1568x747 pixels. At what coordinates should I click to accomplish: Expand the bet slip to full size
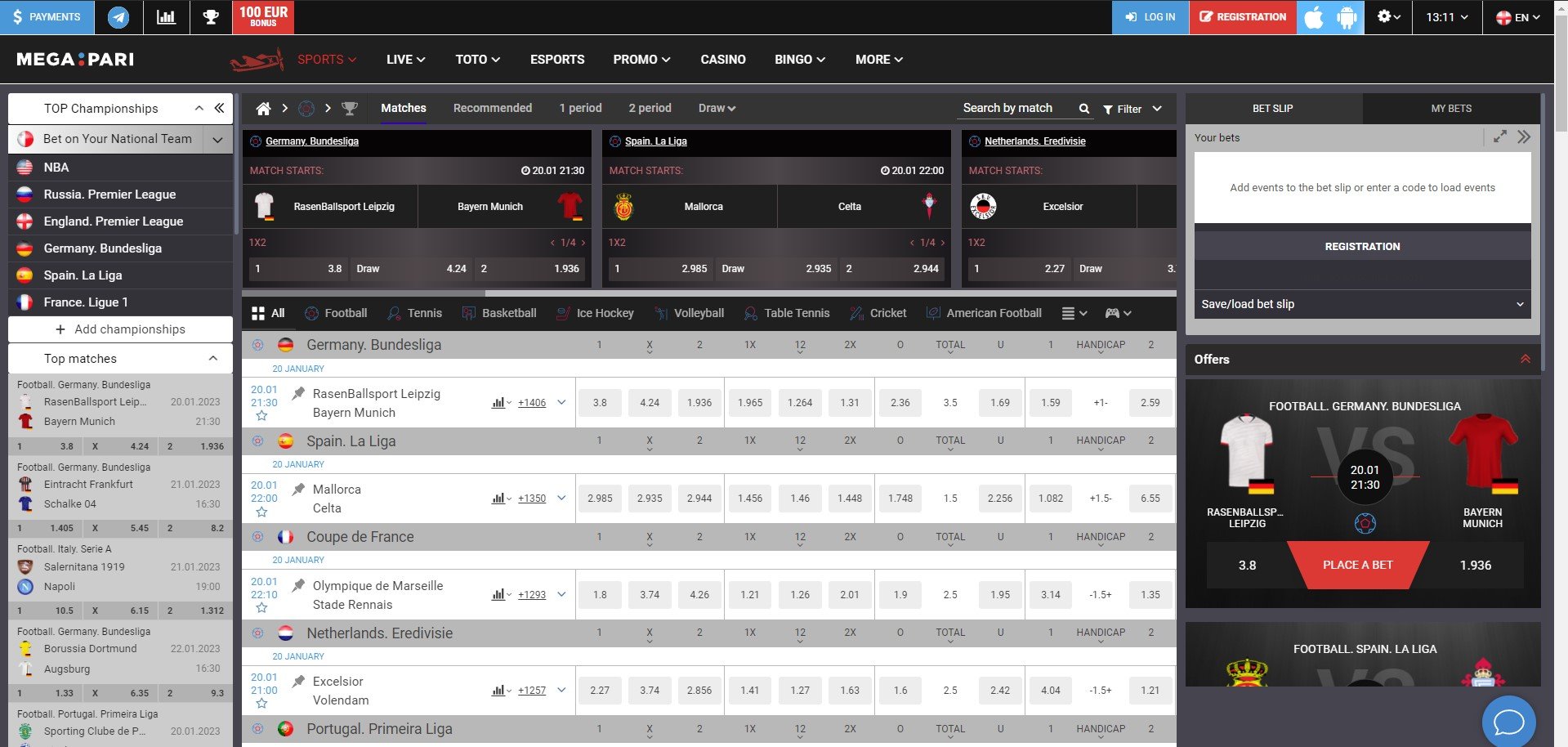tap(1500, 137)
